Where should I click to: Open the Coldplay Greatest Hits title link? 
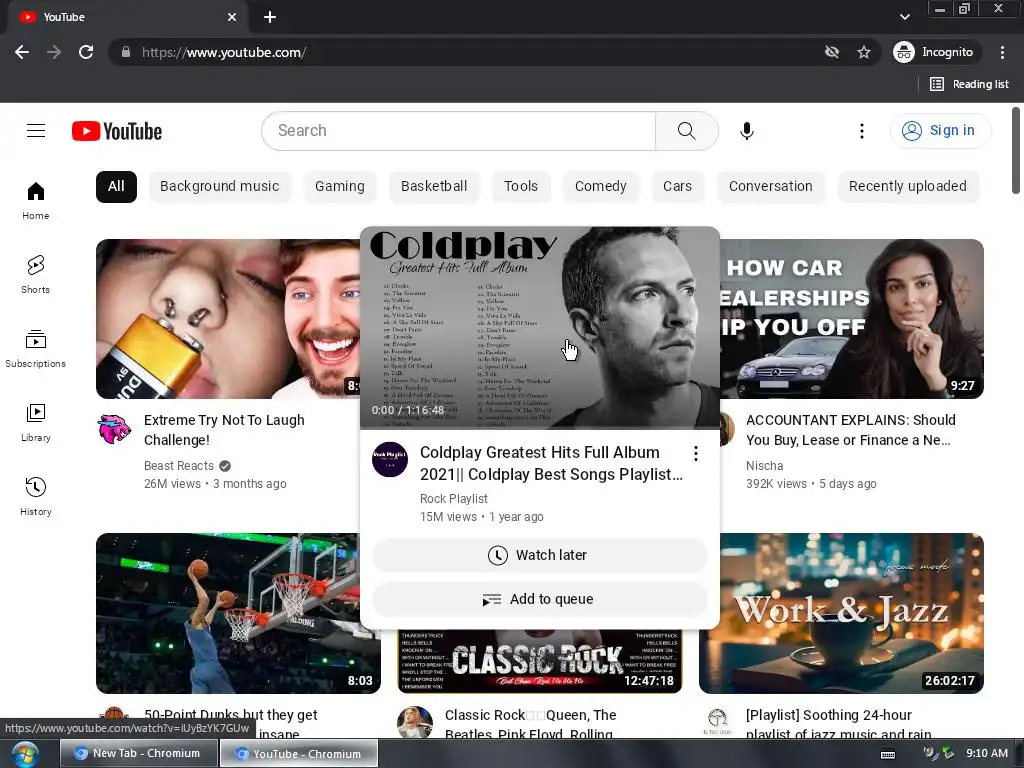coord(551,463)
